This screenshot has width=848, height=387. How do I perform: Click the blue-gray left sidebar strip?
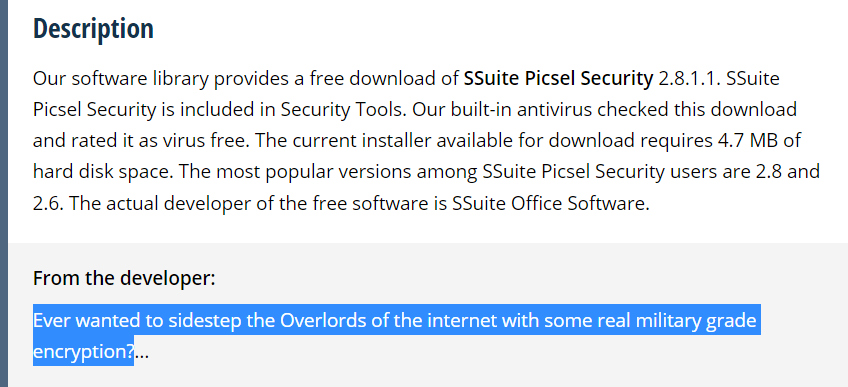coord(4,194)
